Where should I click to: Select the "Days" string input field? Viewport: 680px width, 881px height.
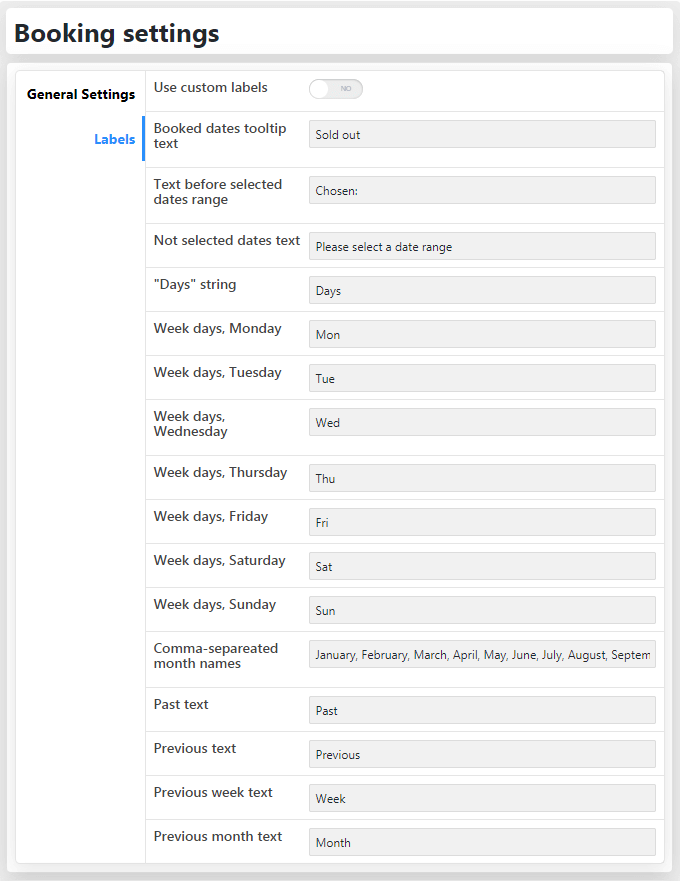[482, 290]
